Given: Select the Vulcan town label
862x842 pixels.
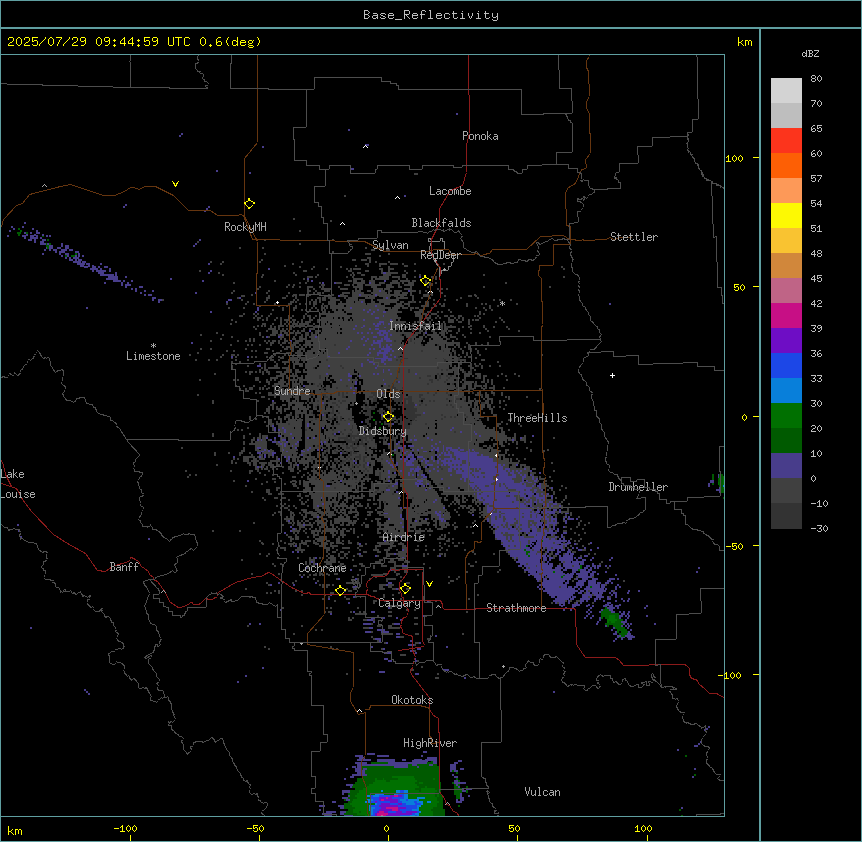Looking at the screenshot, I should point(542,792).
